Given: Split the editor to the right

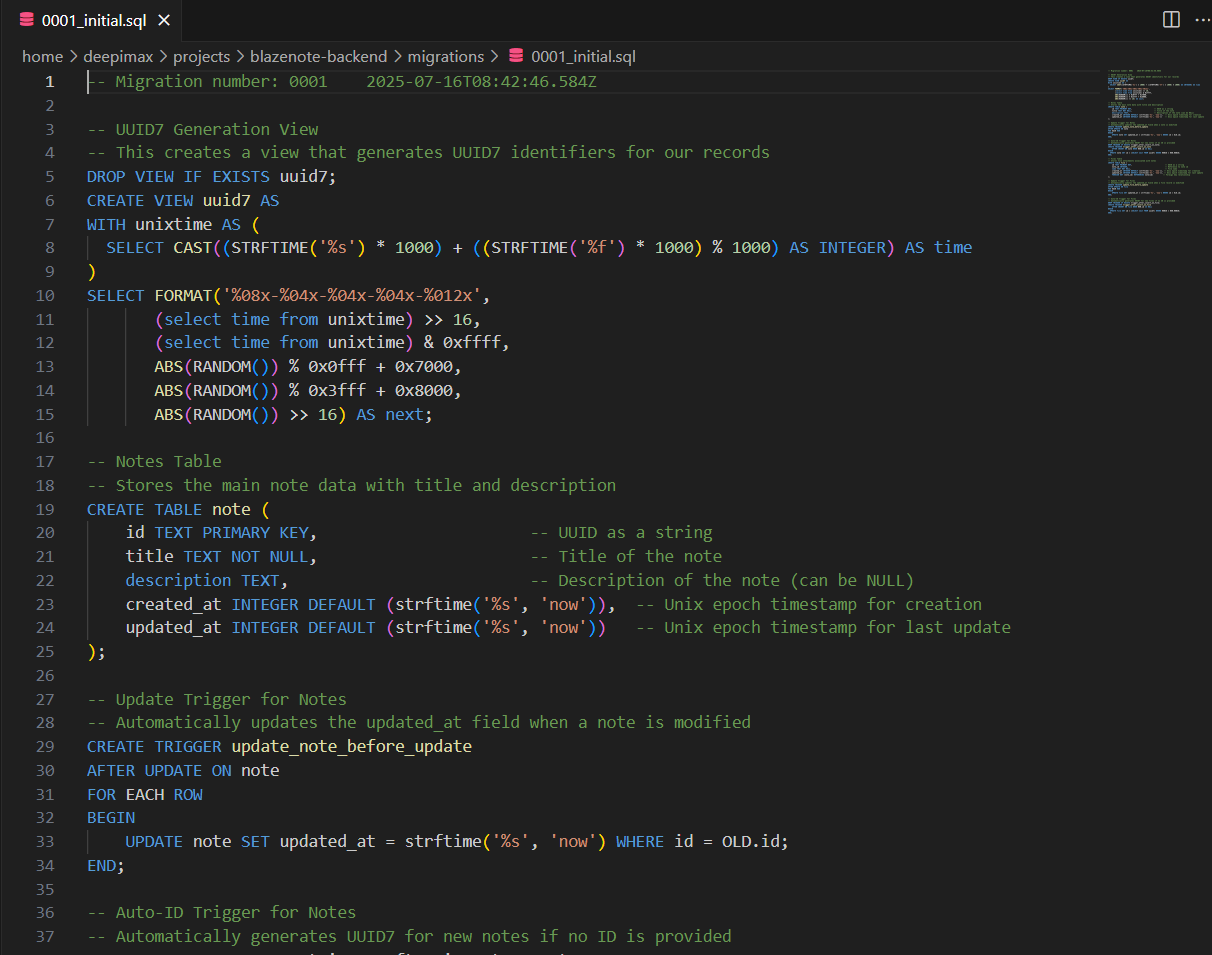Looking at the screenshot, I should coord(1170,19).
